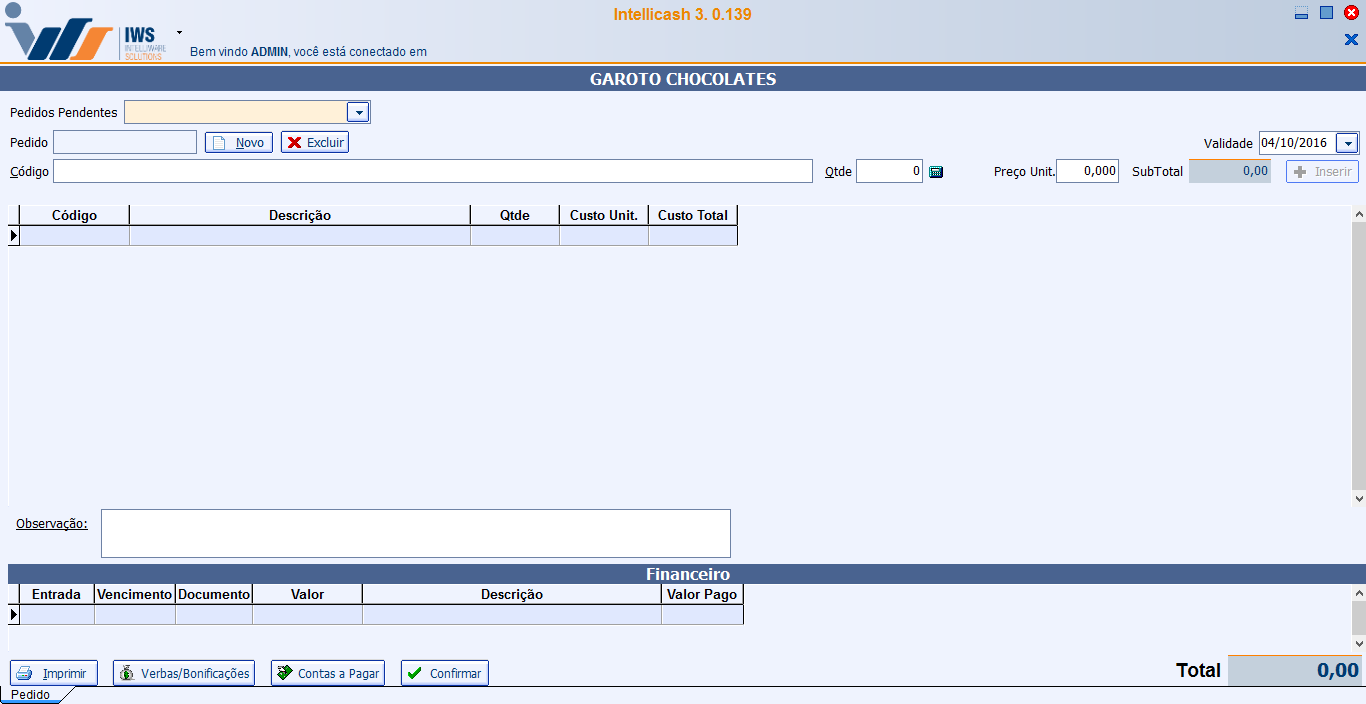The height and width of the screenshot is (704, 1366).
Task: Open the small arrow menu beside the IWS logo
Action: tap(179, 32)
